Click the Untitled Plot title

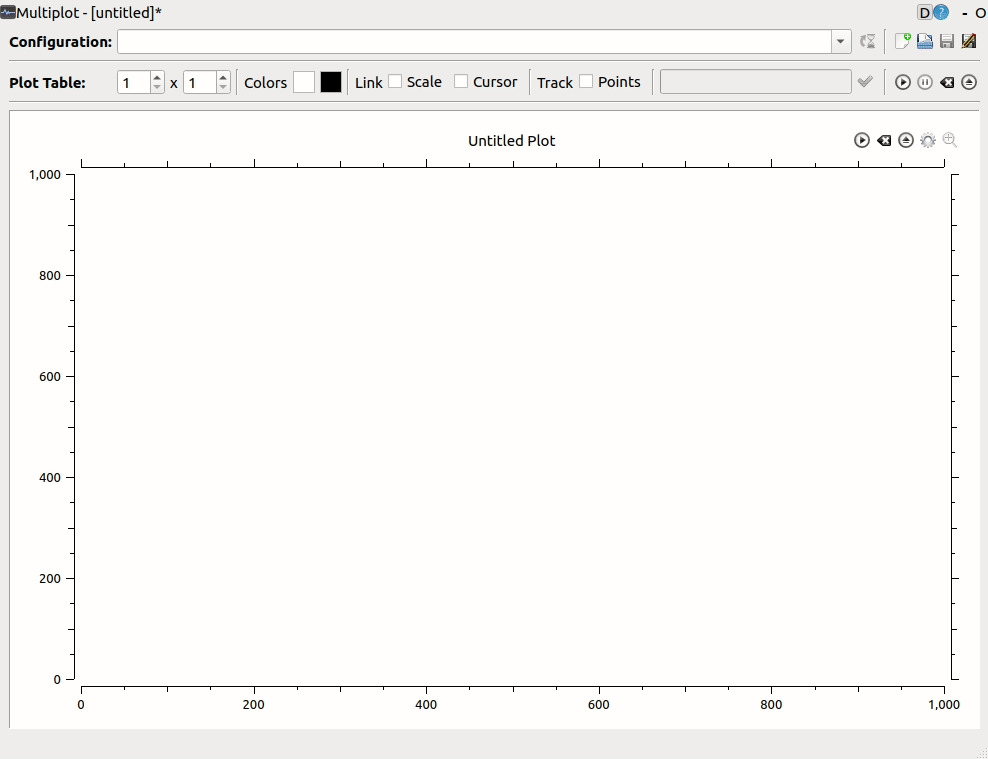pos(512,140)
